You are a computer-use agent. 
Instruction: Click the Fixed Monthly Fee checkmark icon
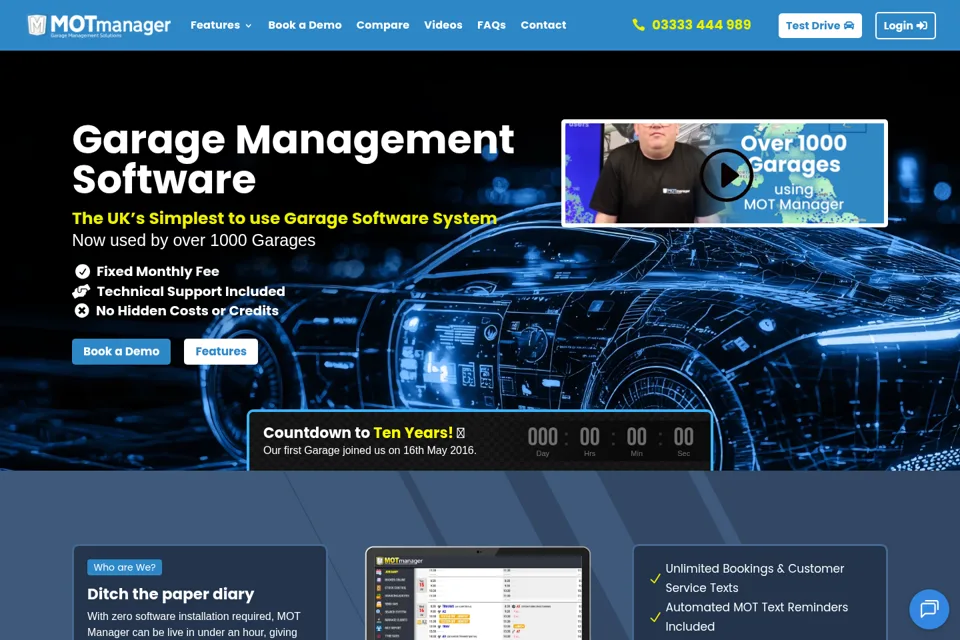point(82,271)
